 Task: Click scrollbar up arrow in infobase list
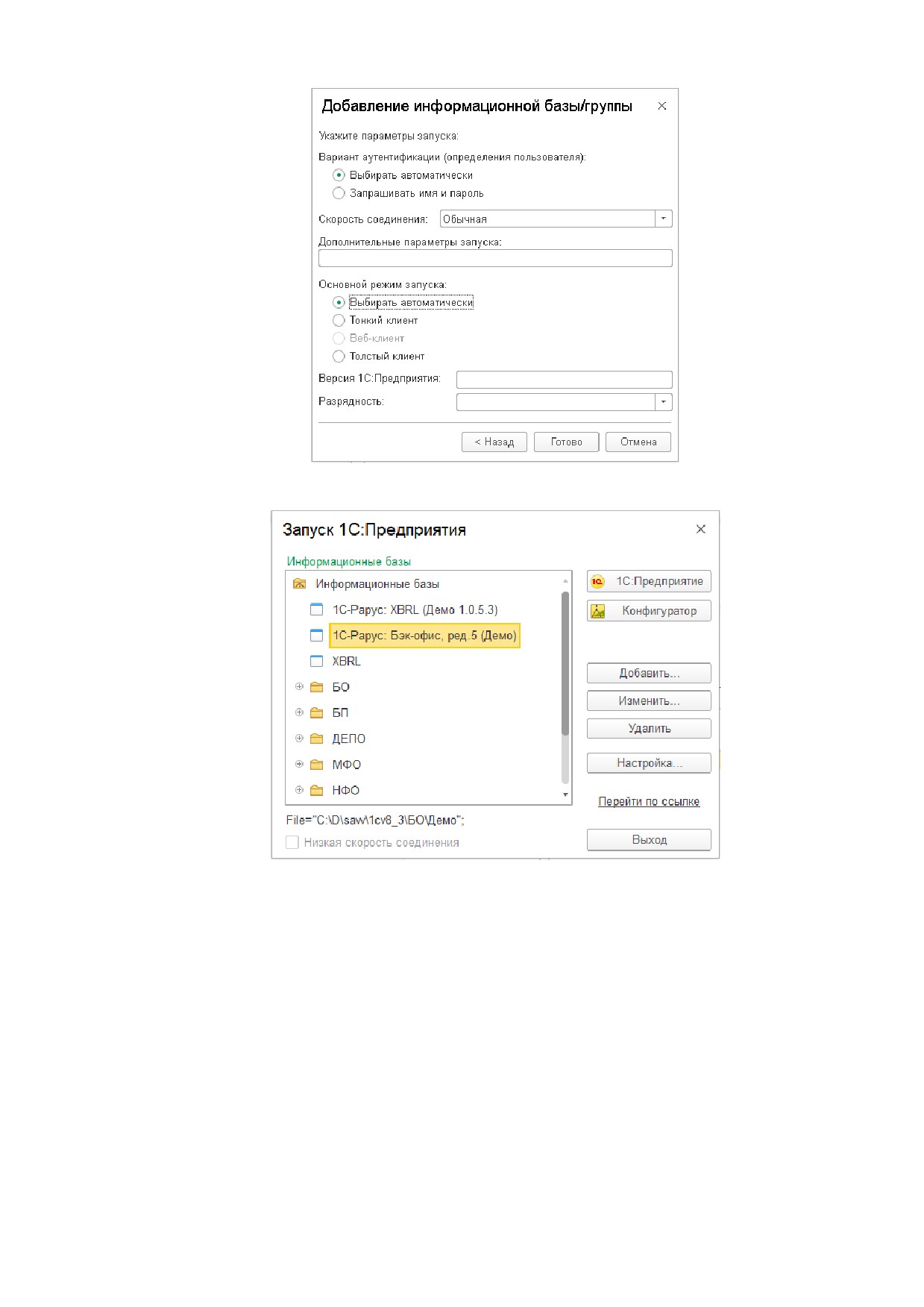point(565,580)
